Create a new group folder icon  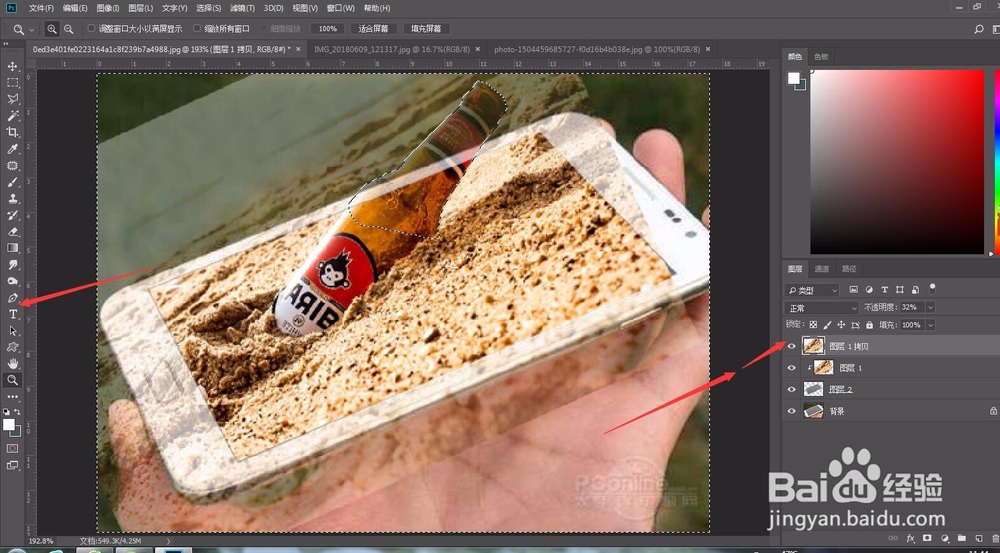(x=961, y=539)
